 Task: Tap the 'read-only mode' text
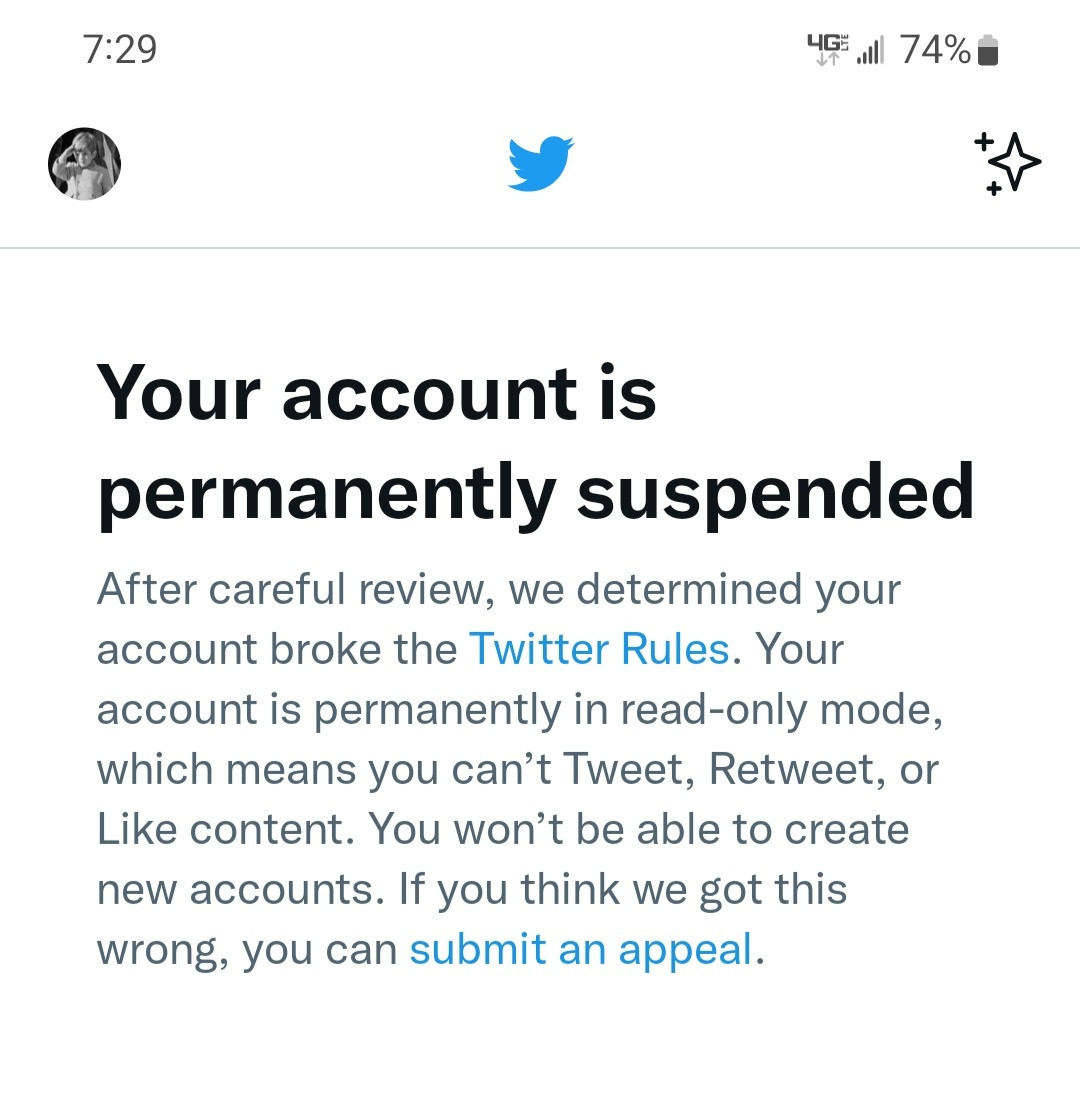point(781,709)
